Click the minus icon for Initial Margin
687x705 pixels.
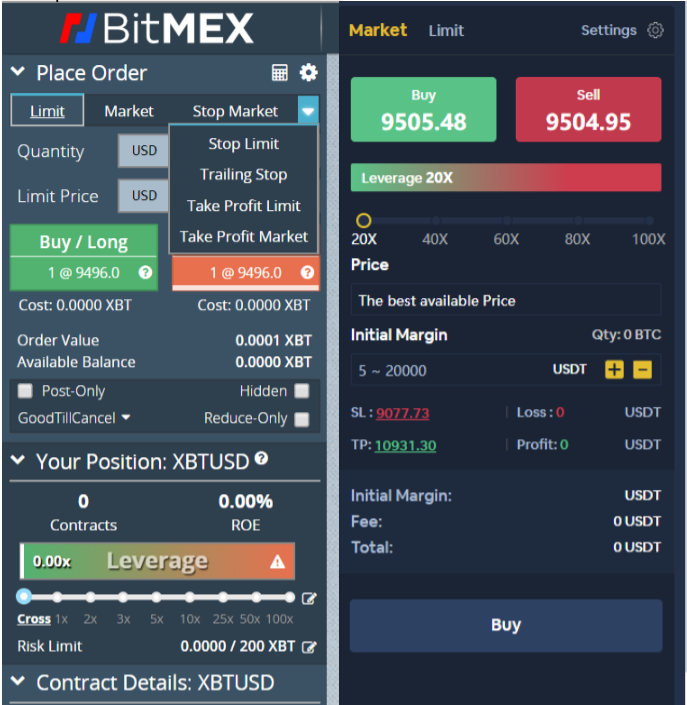pyautogui.click(x=642, y=370)
